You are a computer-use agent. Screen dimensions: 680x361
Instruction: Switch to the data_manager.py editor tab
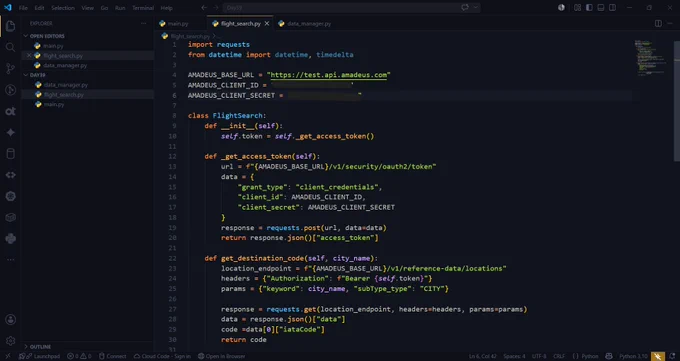[x=309, y=24]
